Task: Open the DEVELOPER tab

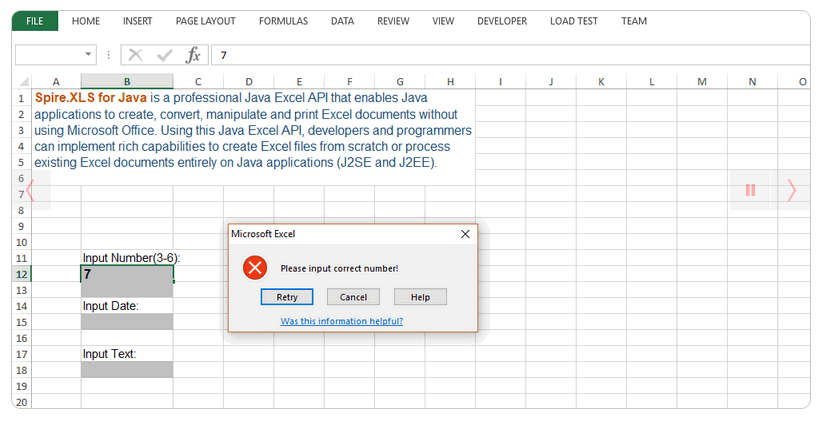Action: coord(502,21)
